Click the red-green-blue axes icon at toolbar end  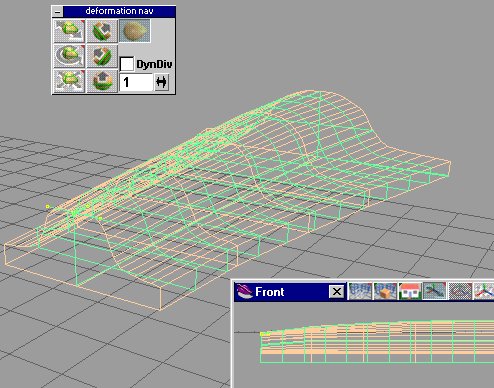484,291
